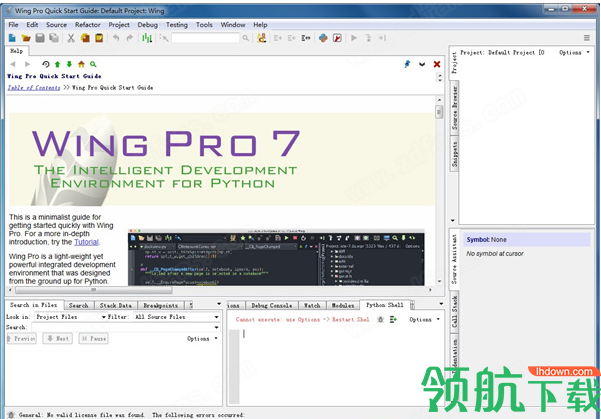Go to next help page down arrow

click(x=69, y=64)
